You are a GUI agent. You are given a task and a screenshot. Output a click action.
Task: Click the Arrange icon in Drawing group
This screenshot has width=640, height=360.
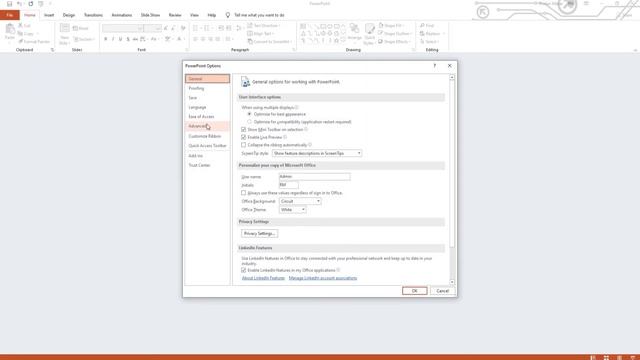coord(354,29)
